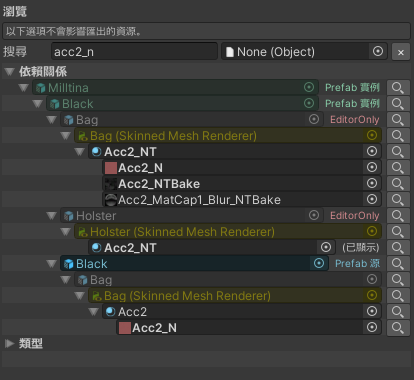Image resolution: width=414 pixels, height=380 pixels.
Task: Click the magnifier on Bag EditorOnly row
Action: coord(398,120)
